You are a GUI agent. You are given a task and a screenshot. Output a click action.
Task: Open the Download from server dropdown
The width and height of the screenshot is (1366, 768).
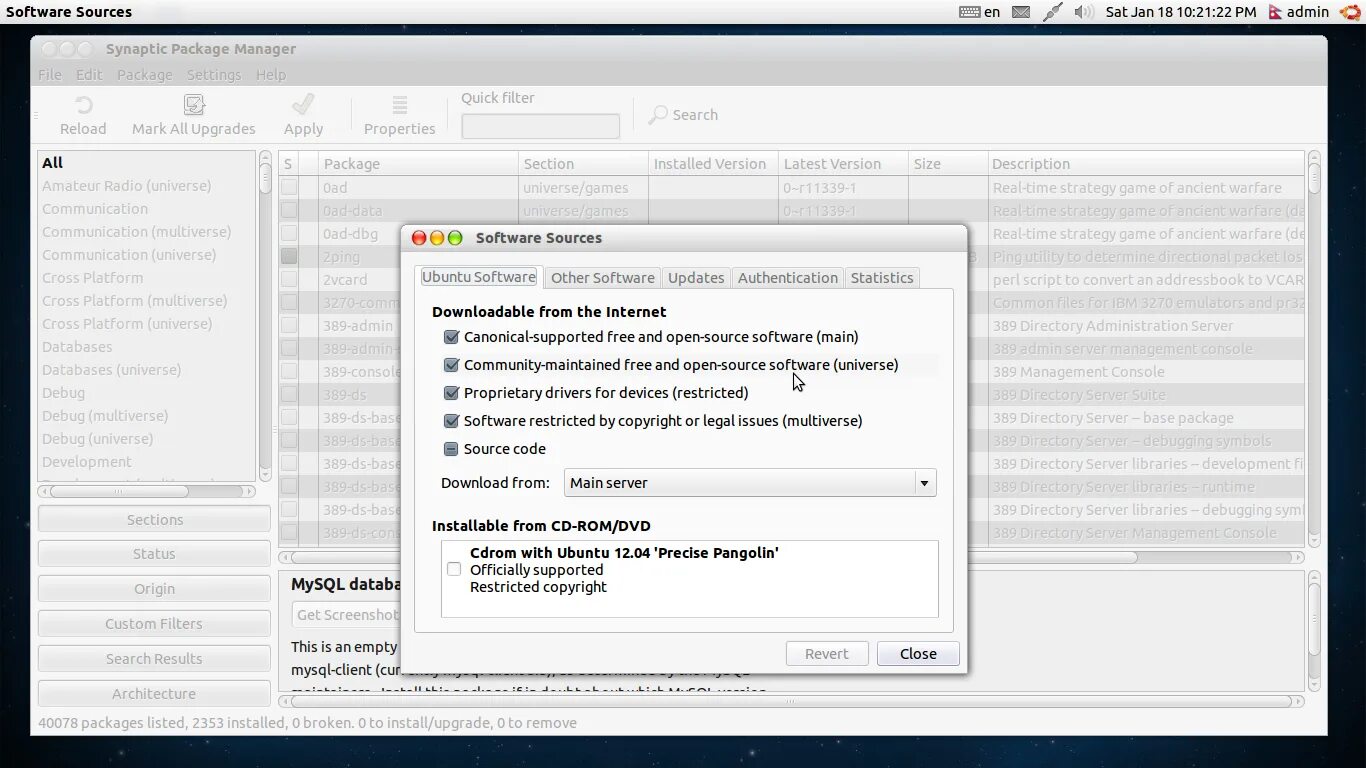750,483
